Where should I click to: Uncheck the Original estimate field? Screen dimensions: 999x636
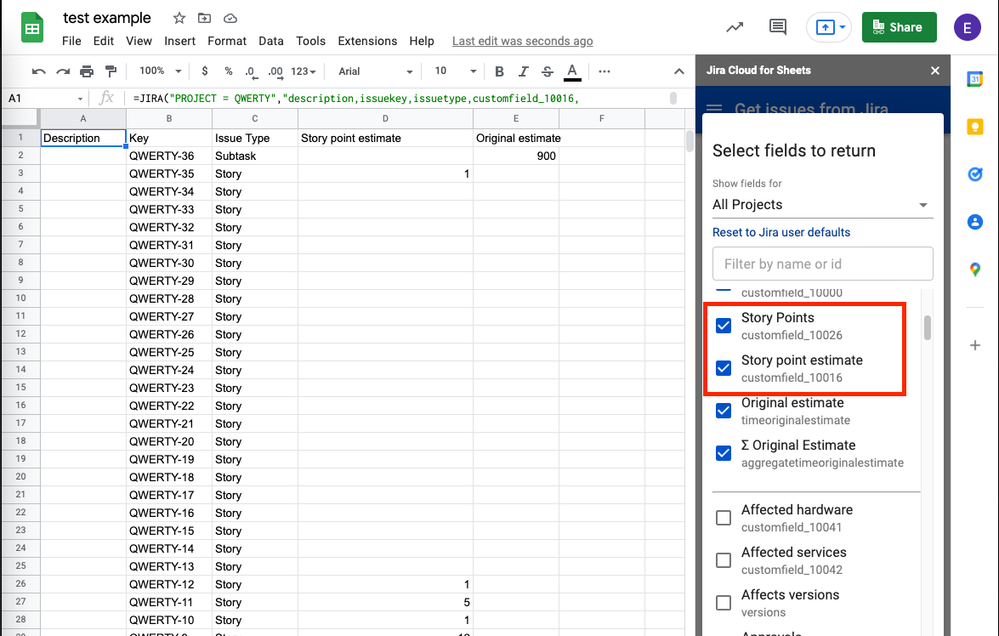click(723, 410)
